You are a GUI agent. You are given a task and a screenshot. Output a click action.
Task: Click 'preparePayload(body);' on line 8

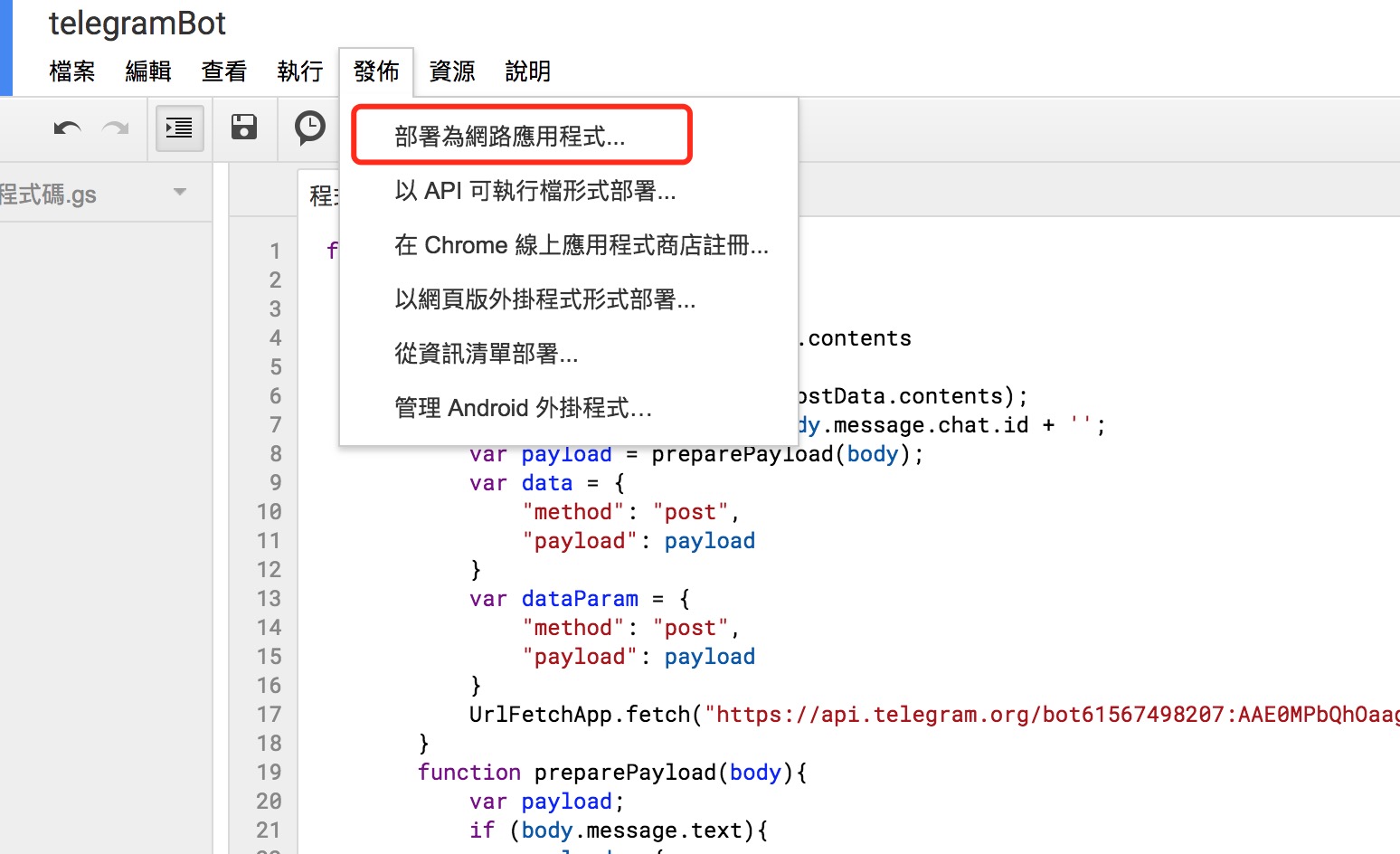788,454
